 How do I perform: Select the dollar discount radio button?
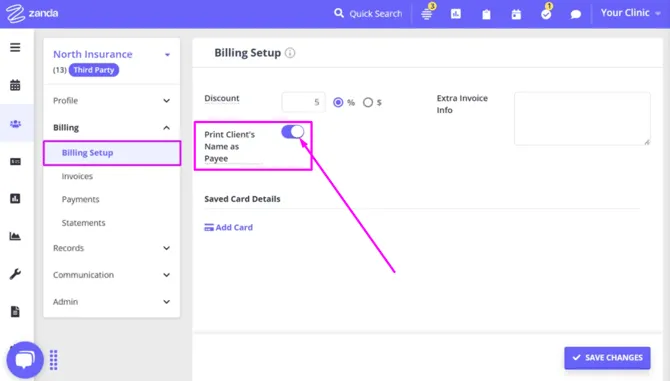[x=367, y=103]
